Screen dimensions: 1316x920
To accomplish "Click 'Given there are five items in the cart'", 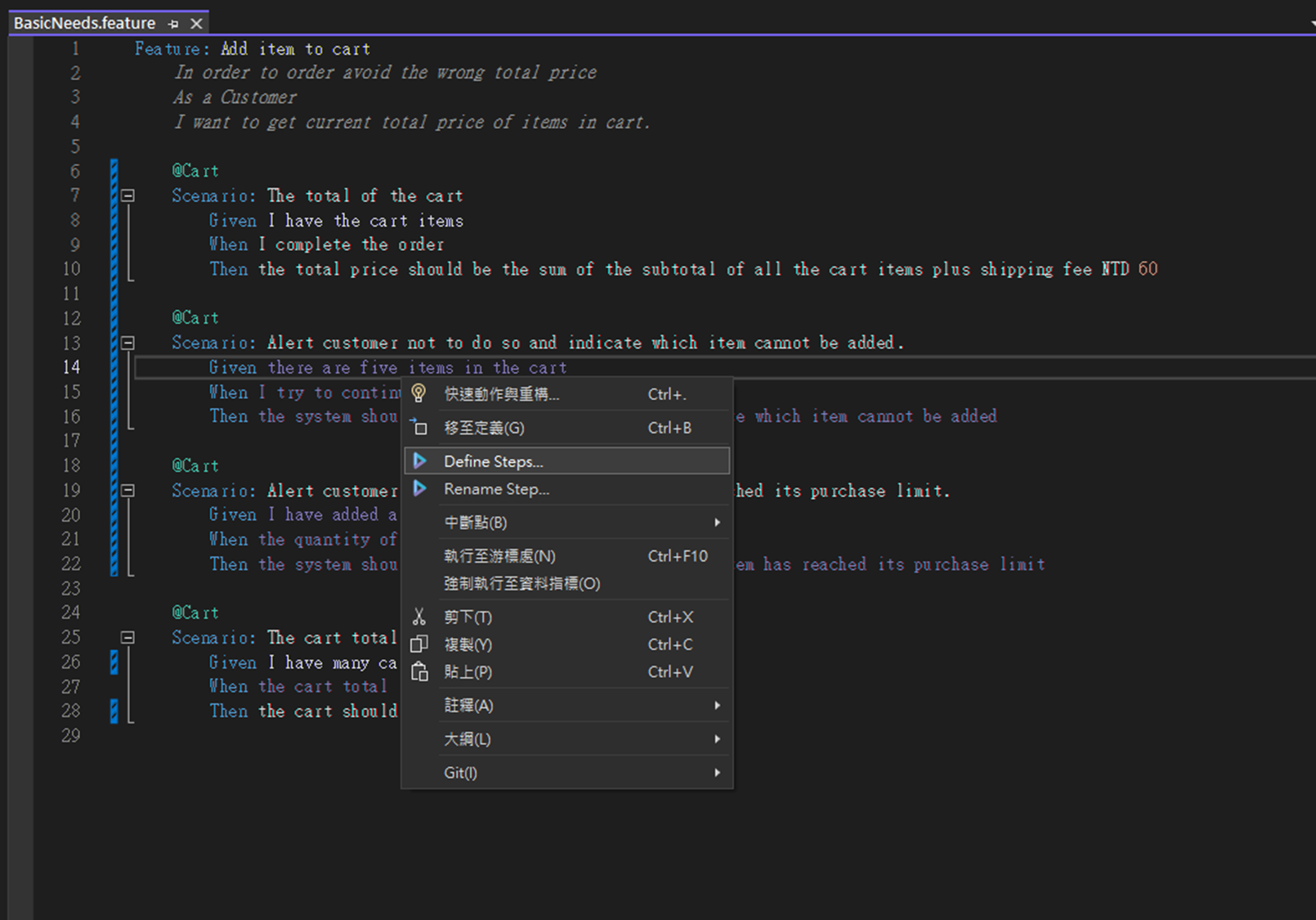I will click(387, 368).
